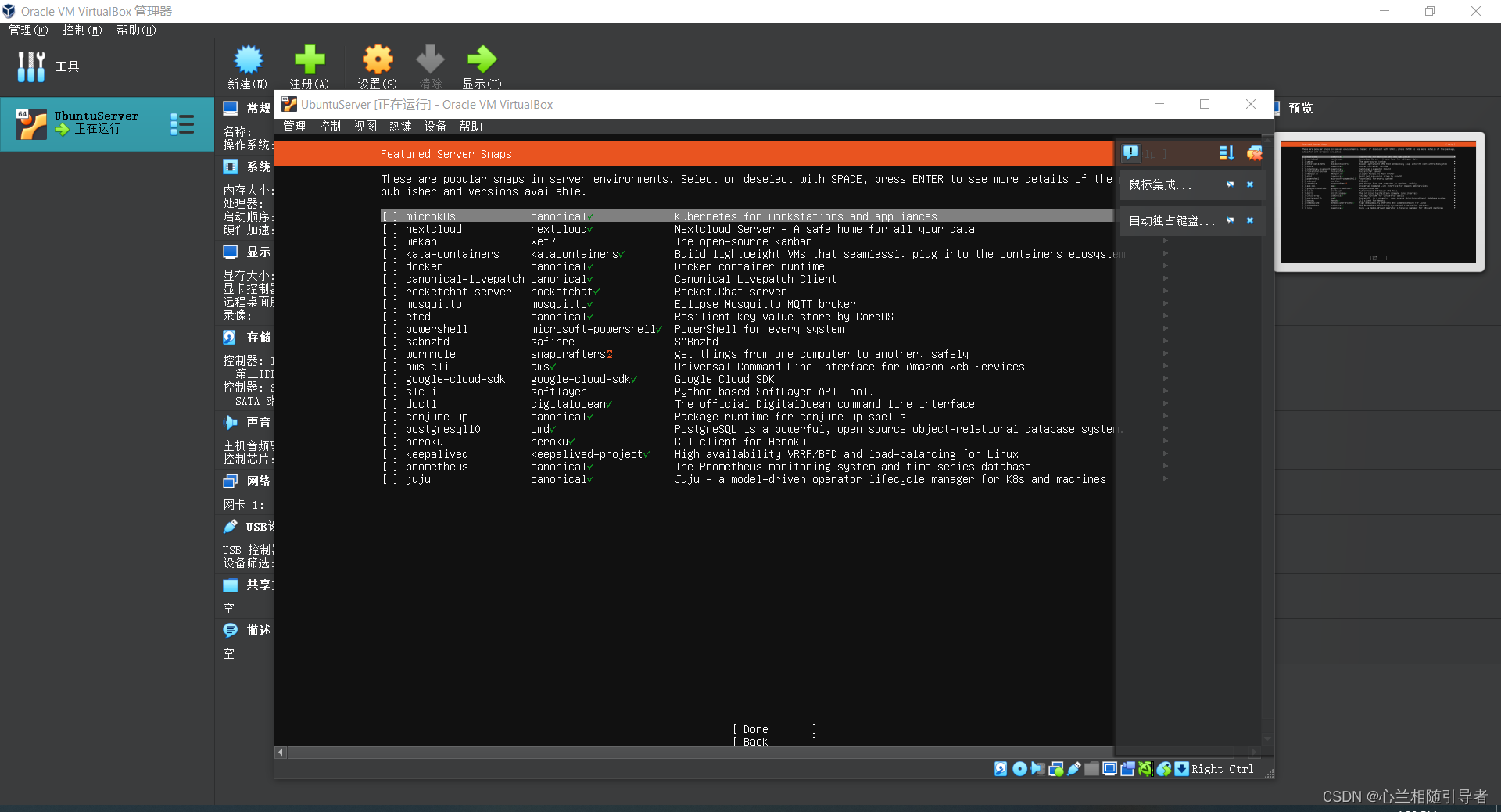Check the prometheus snap checkbox
This screenshot has width=1501, height=812.
tap(391, 467)
